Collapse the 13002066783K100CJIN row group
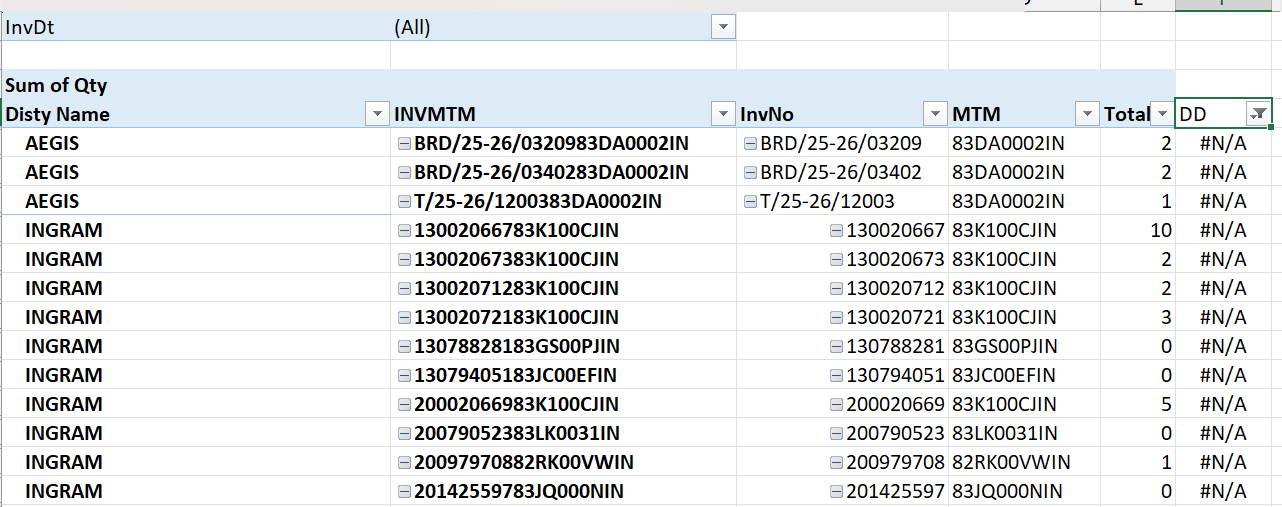Viewport: 1282px width, 507px height. [404, 231]
